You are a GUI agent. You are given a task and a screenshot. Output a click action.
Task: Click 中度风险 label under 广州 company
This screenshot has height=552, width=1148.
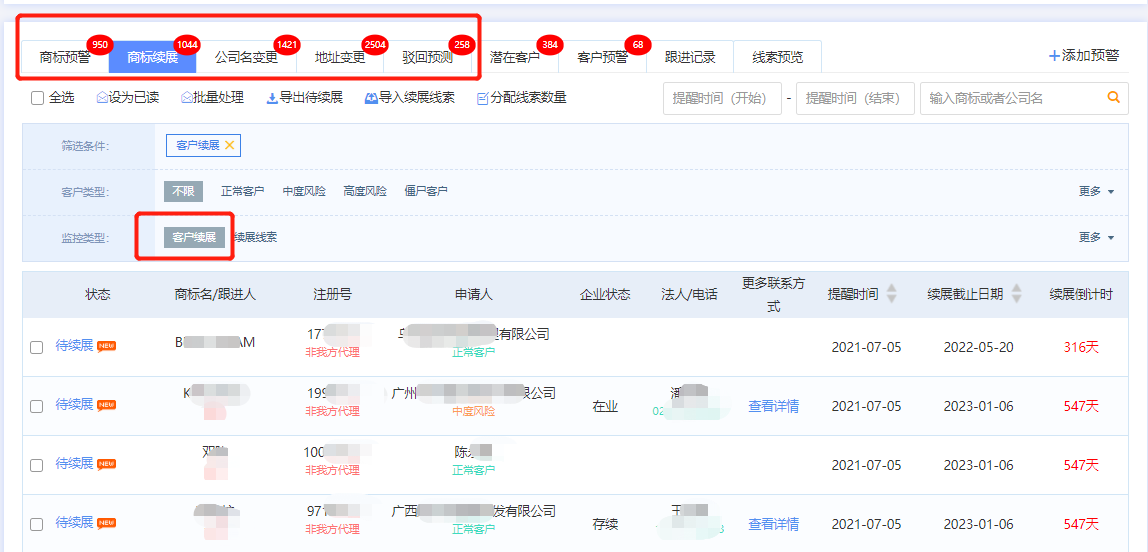coord(474,411)
